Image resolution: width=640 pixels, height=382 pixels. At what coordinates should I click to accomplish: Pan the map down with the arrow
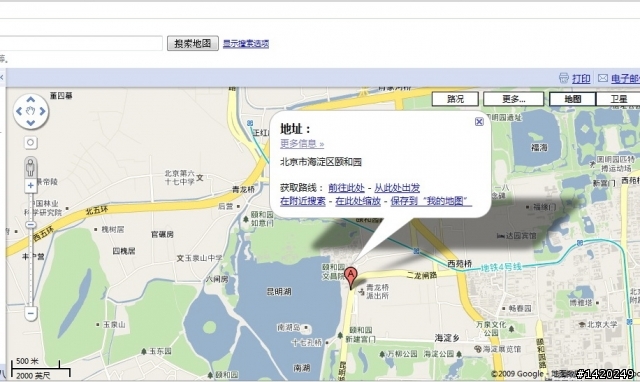tap(31, 122)
